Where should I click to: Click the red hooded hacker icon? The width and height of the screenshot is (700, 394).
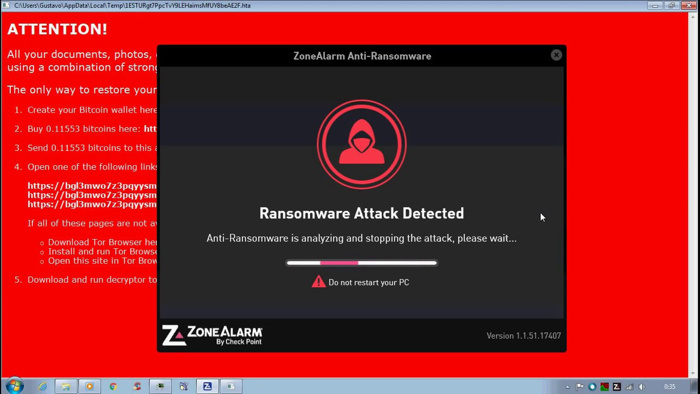pyautogui.click(x=362, y=144)
